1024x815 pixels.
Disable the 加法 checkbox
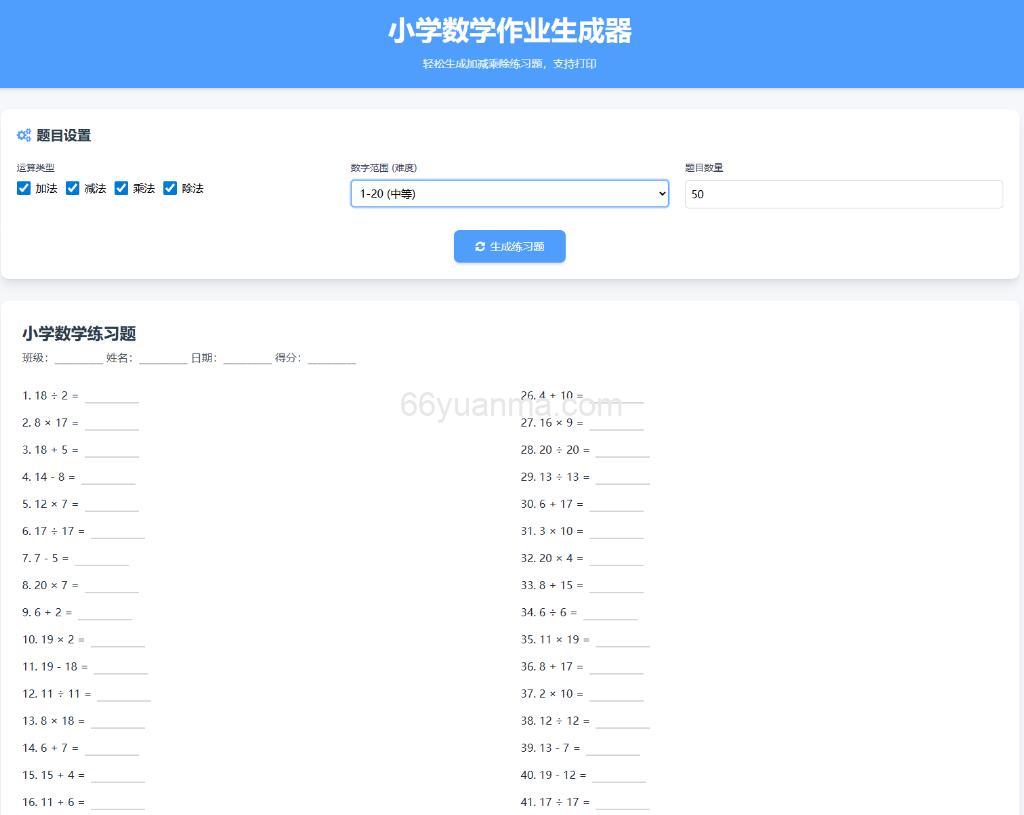pos(23,188)
